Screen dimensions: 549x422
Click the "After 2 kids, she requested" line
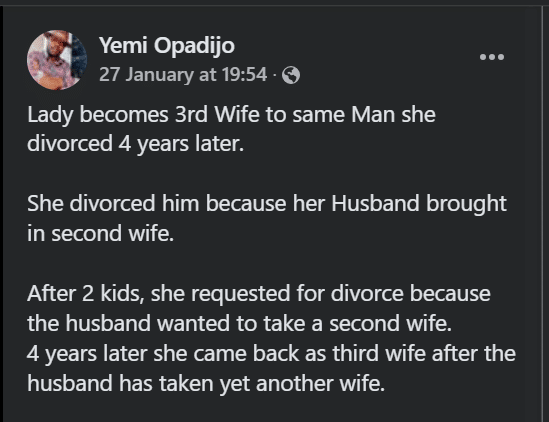click(259, 293)
